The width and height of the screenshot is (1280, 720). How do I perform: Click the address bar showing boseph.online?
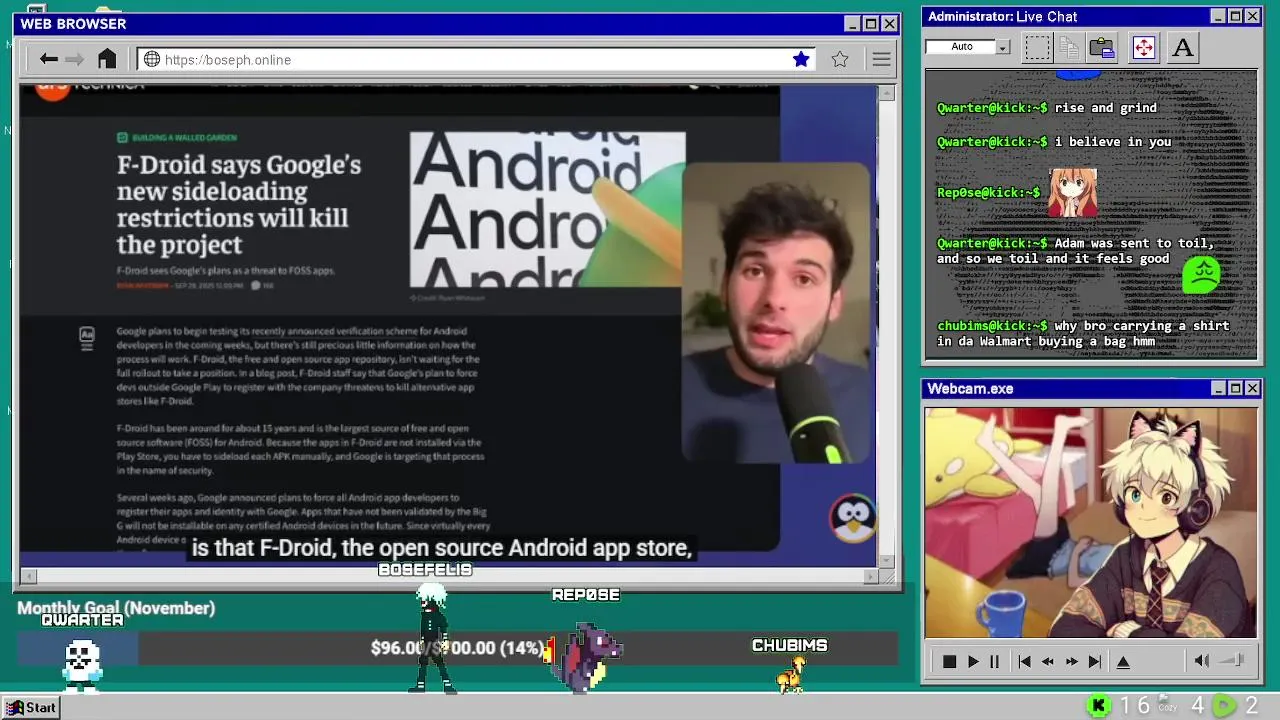[x=476, y=59]
